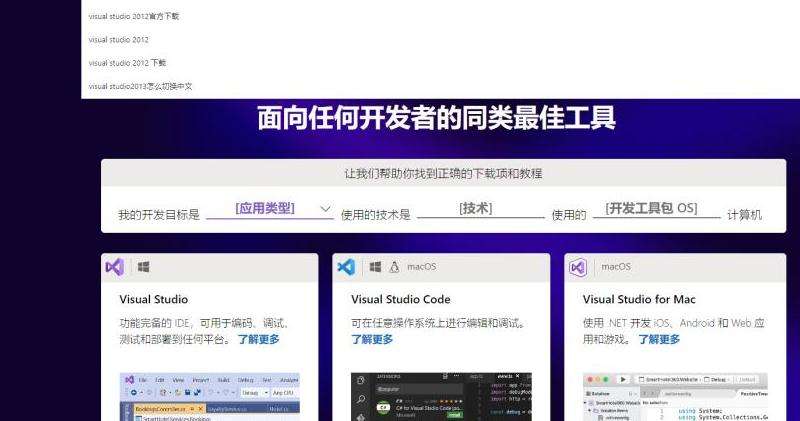Click the Windows icon in Visual Studio card
800x421 pixels.
click(x=143, y=267)
